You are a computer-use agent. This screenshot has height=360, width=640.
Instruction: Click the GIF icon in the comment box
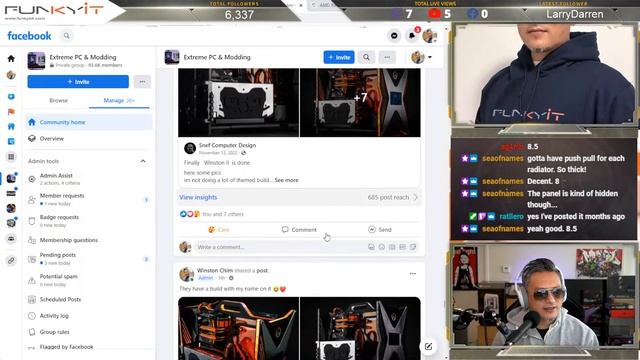402,247
